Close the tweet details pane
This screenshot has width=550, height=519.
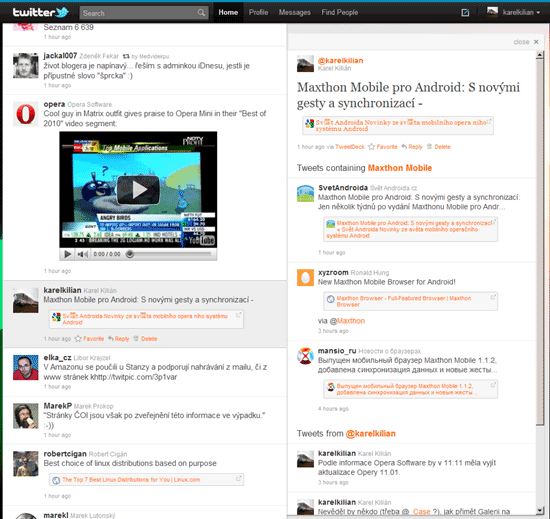tap(526, 42)
